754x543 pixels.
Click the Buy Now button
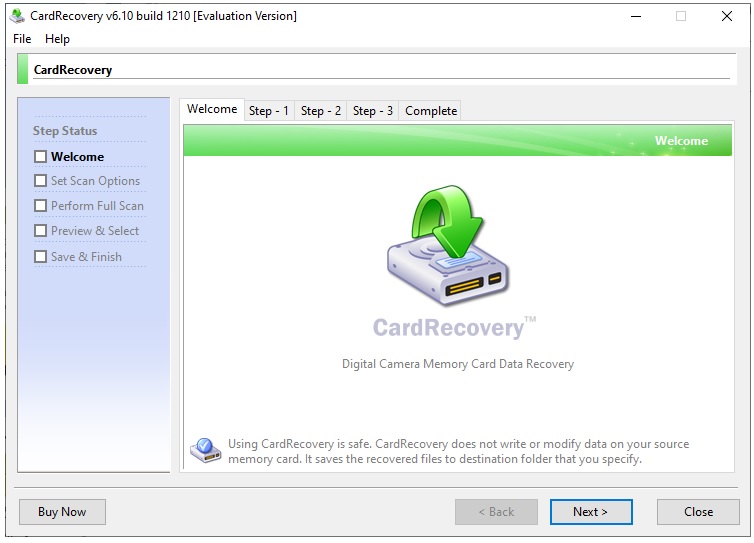[63, 512]
